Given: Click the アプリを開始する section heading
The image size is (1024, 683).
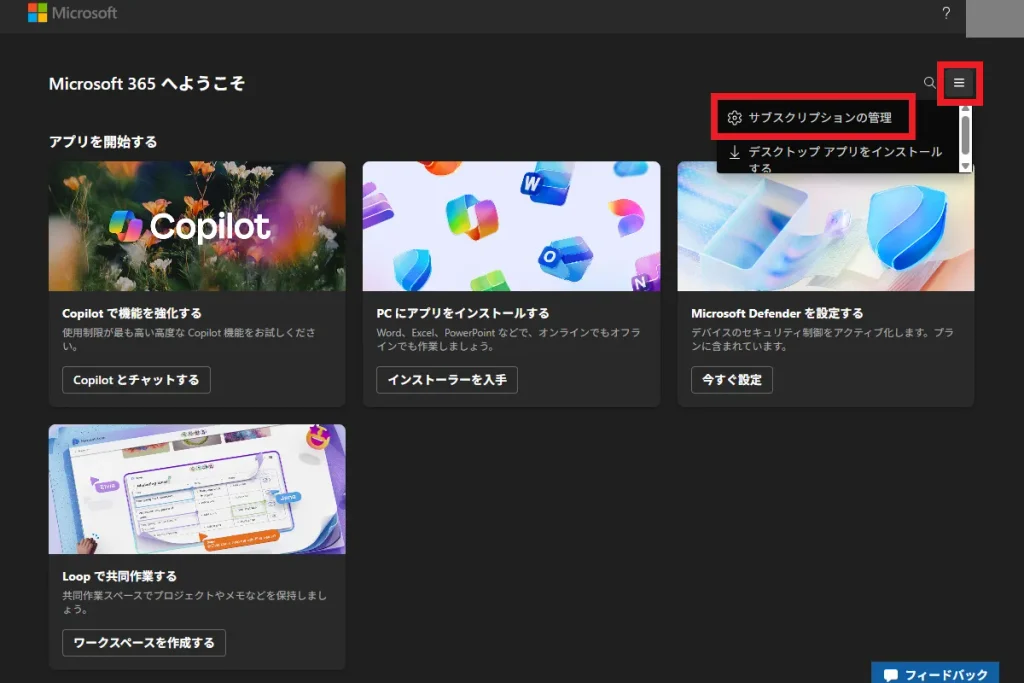Looking at the screenshot, I should click(103, 142).
